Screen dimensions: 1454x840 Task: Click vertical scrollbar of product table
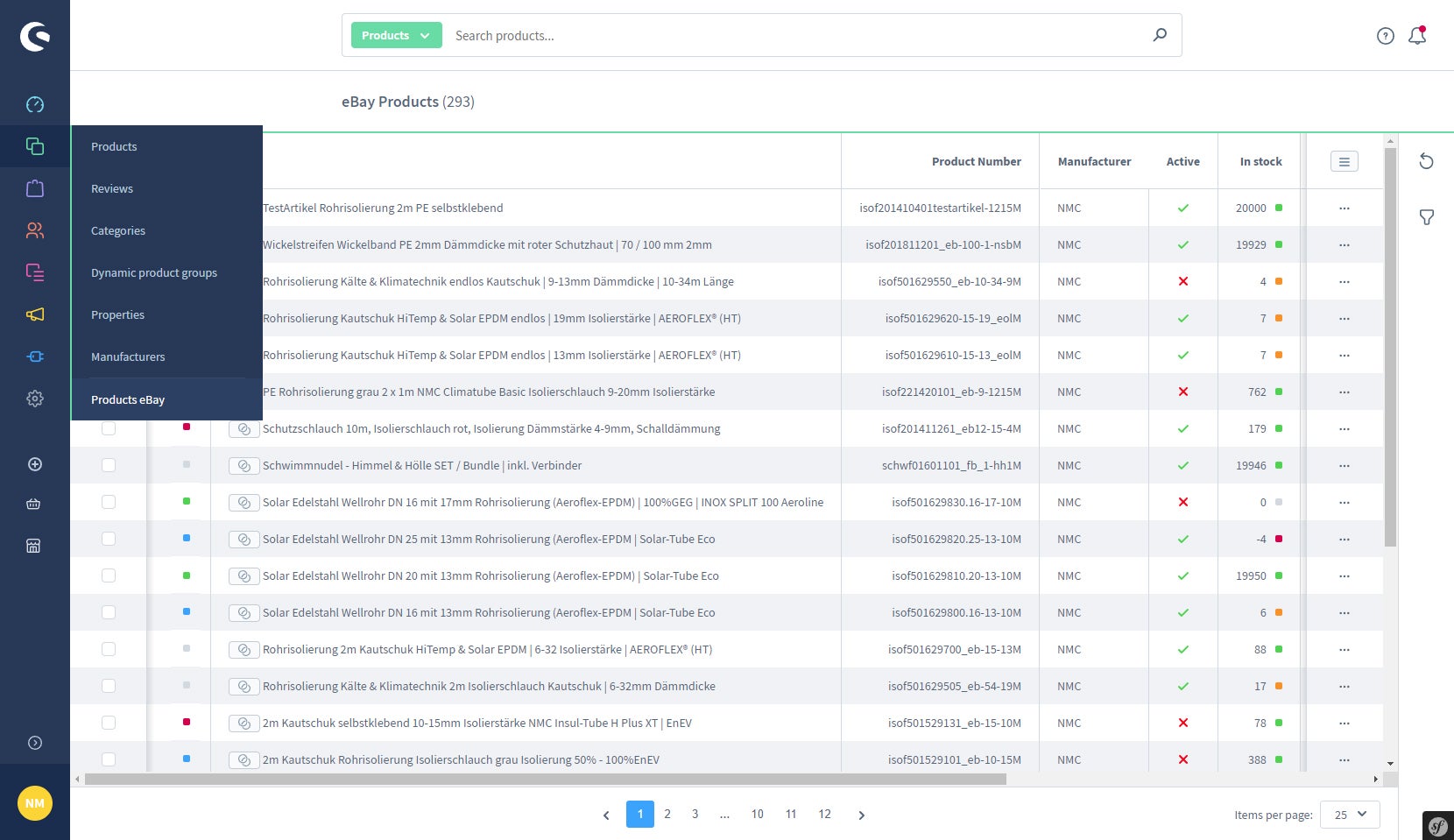[x=1390, y=347]
